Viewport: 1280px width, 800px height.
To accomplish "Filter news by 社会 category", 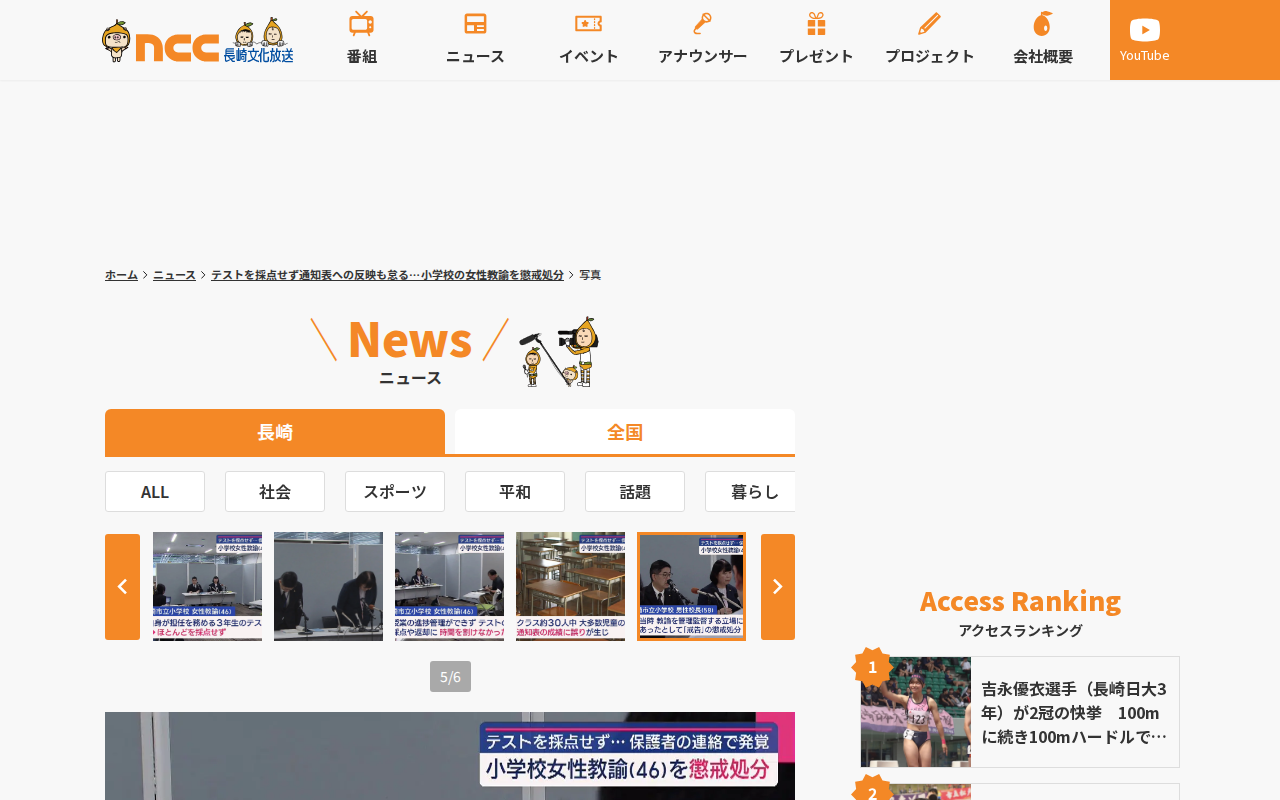I will click(x=275, y=492).
